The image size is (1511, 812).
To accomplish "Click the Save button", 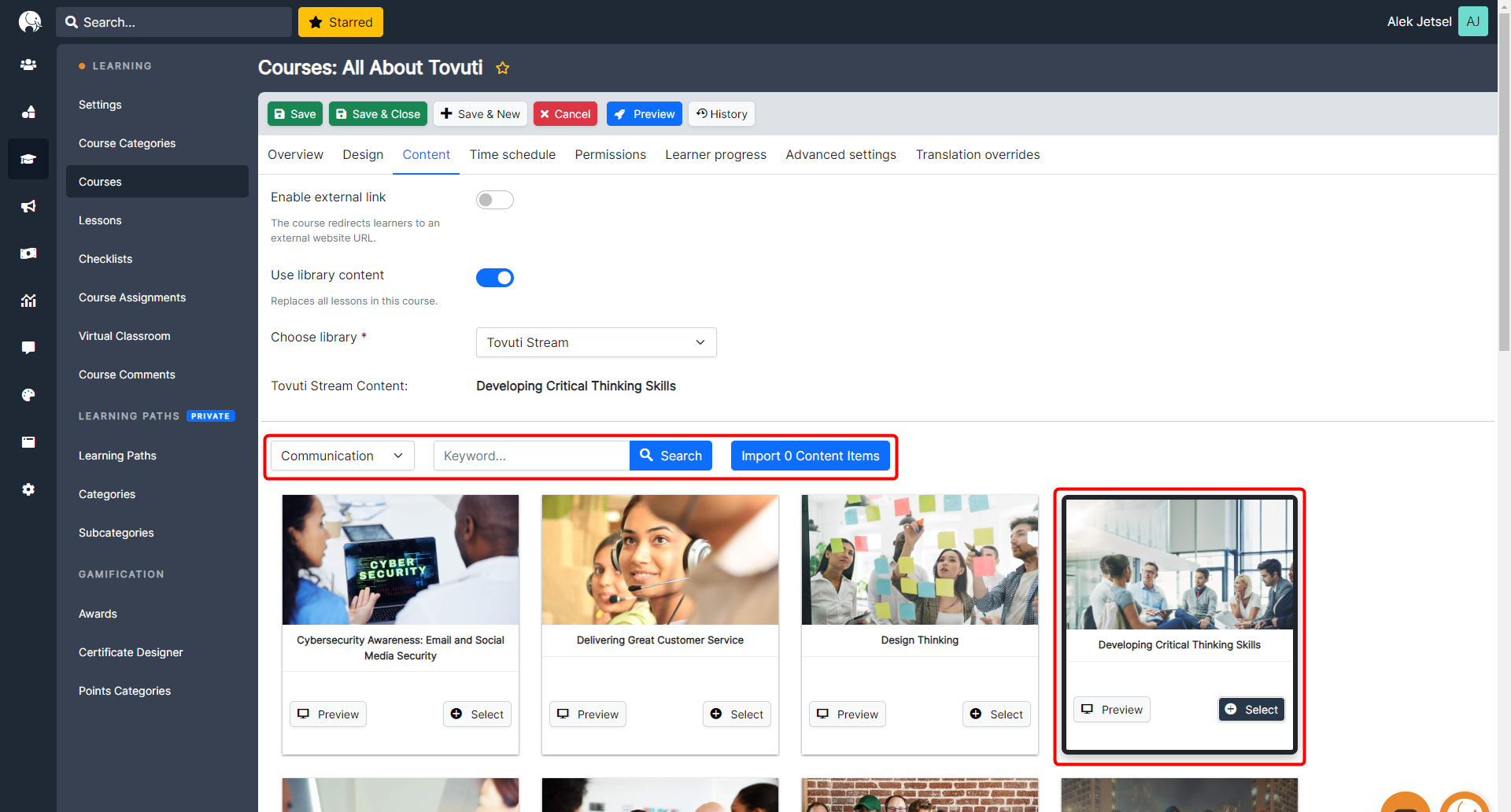I will coord(295,114).
